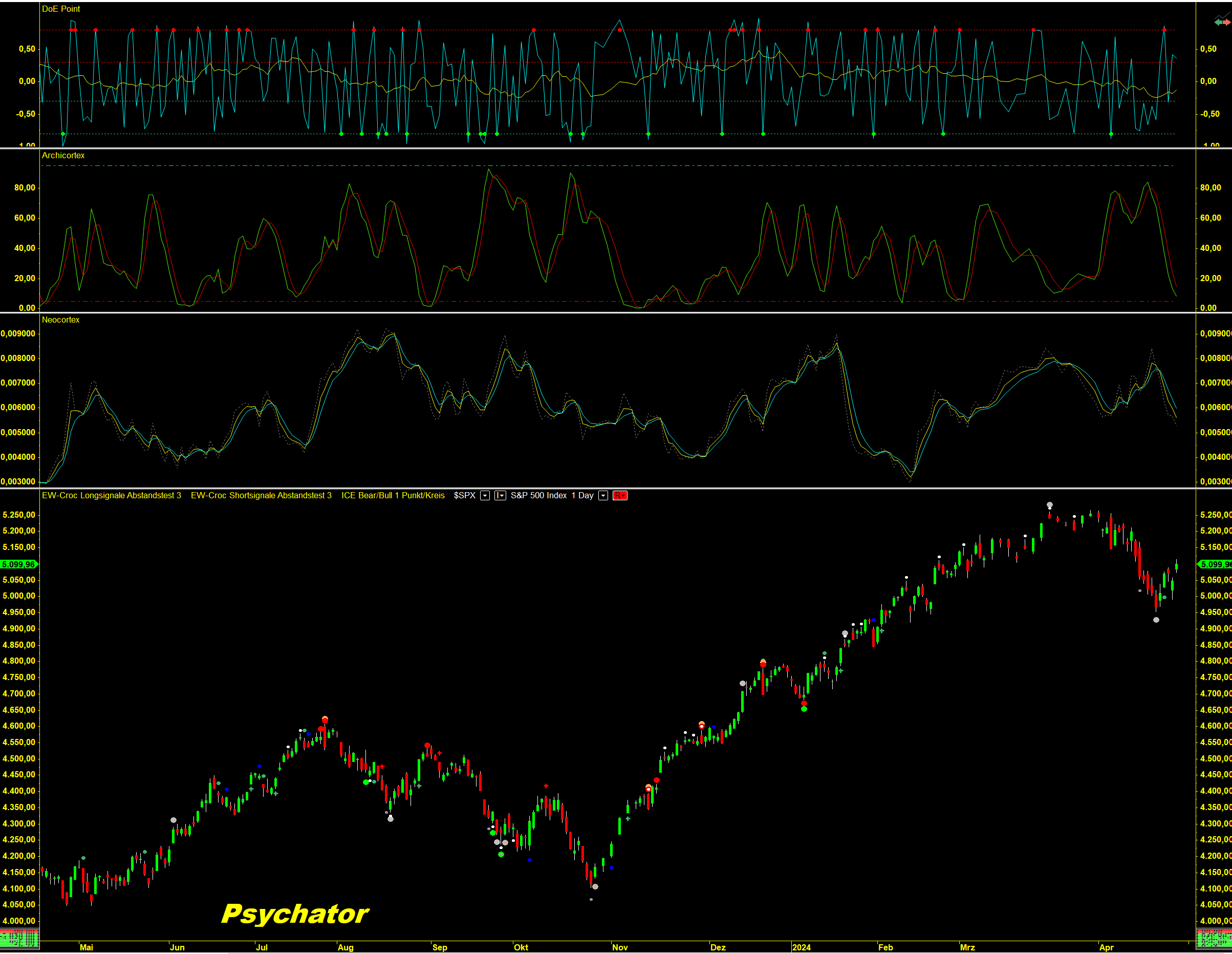This screenshot has height=954, width=1232.
Task: Open the $SPX symbol dropdown arrow
Action: tap(485, 496)
